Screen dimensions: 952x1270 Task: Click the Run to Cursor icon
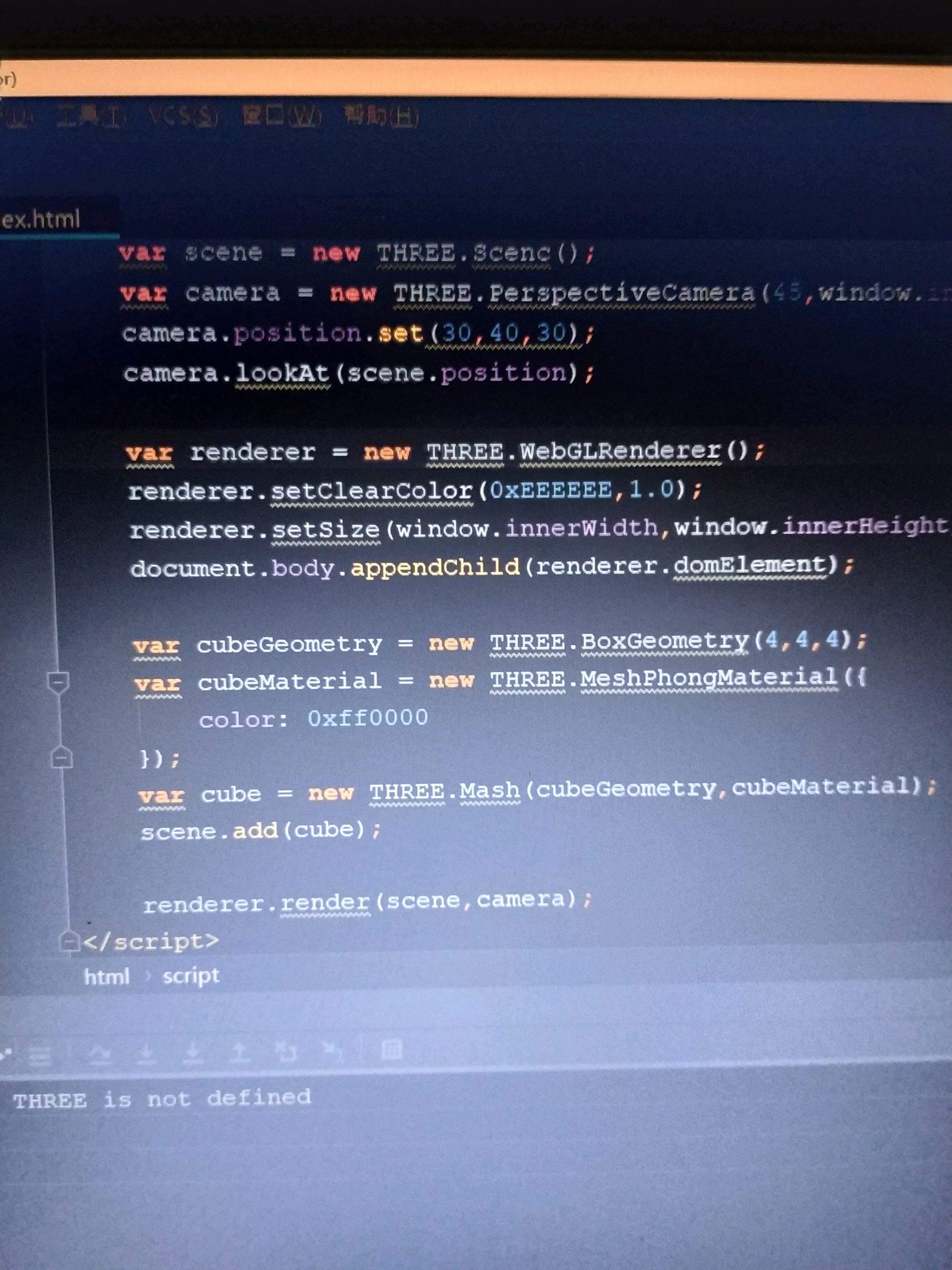point(332,1051)
